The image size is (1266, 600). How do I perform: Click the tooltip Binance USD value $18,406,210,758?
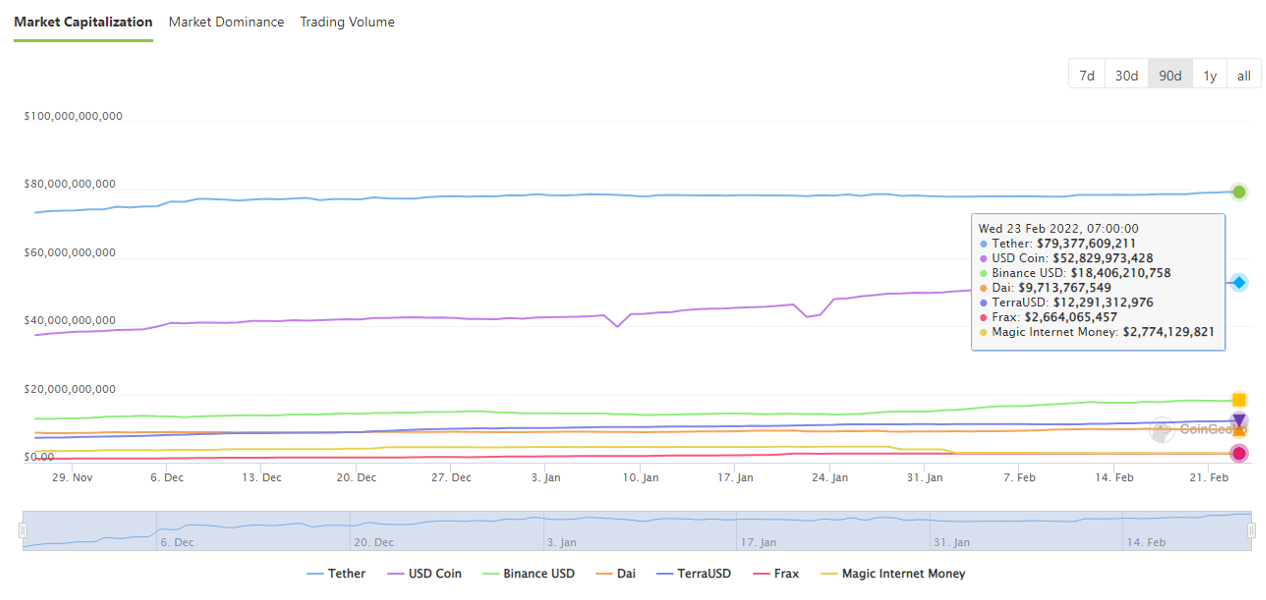tap(1121, 273)
